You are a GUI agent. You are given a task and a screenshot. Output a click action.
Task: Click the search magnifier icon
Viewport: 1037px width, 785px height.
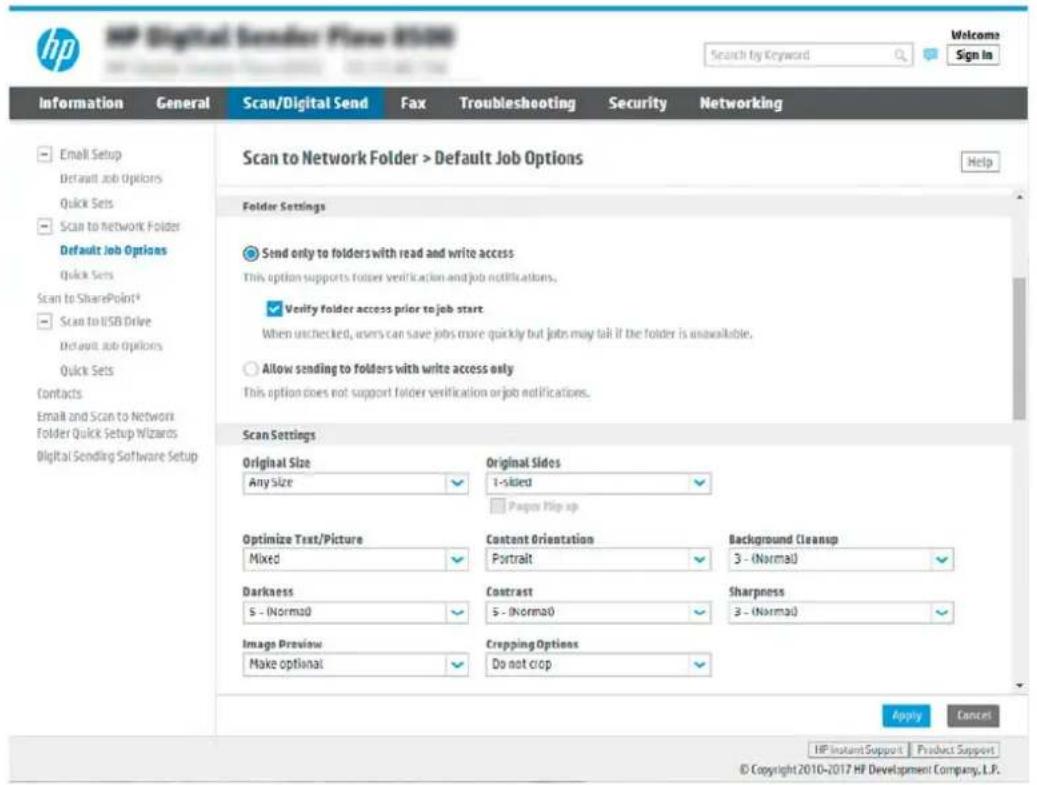(x=900, y=55)
